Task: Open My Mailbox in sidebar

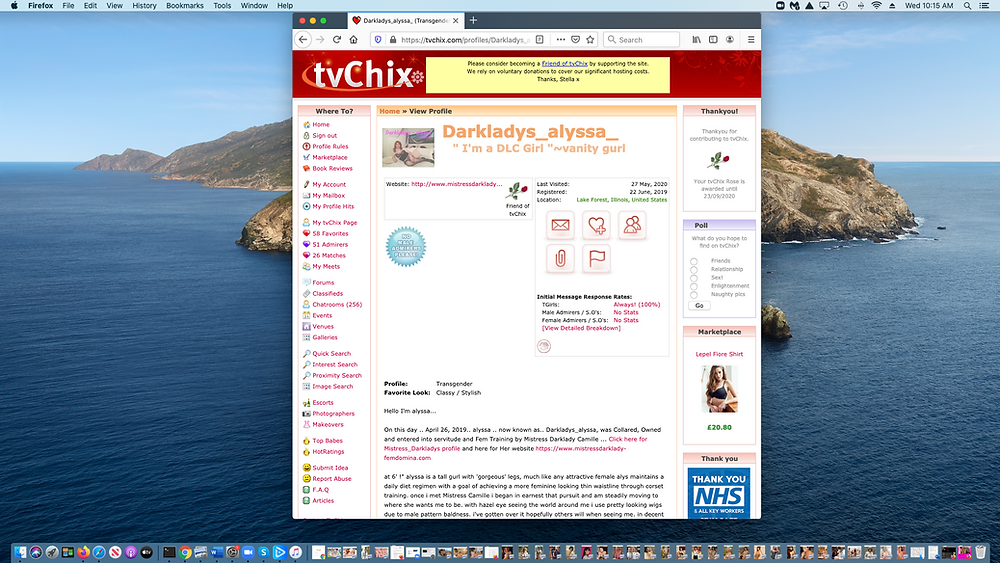Action: tap(328, 196)
